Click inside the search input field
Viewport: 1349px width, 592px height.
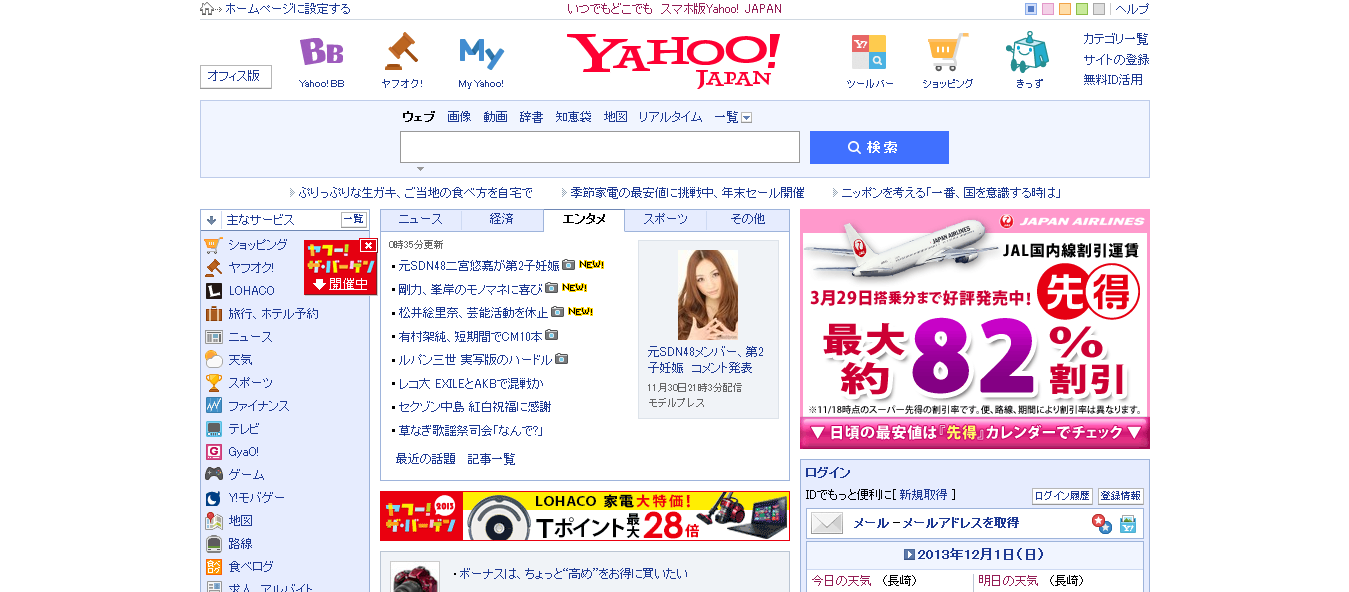click(600, 147)
